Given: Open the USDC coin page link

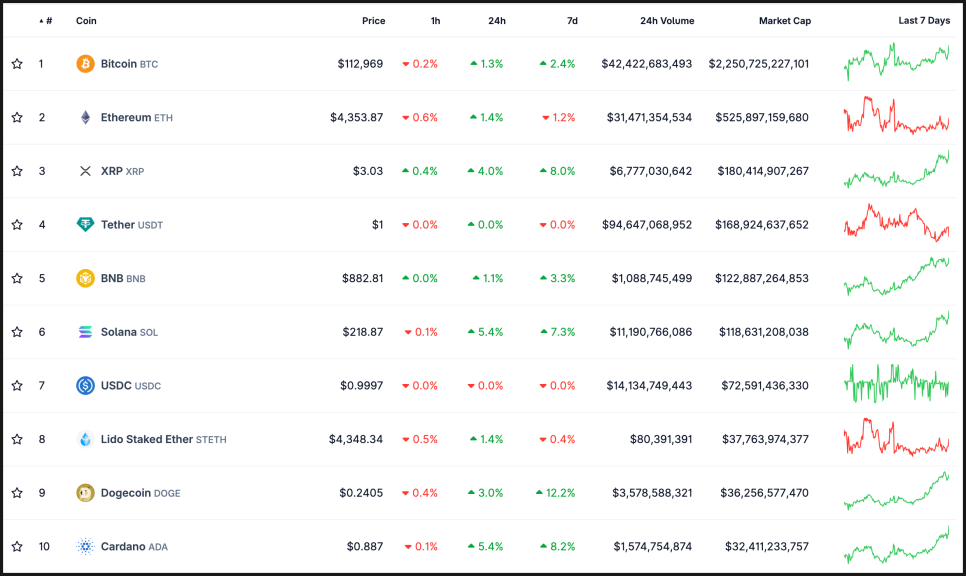Looking at the screenshot, I should [131, 385].
